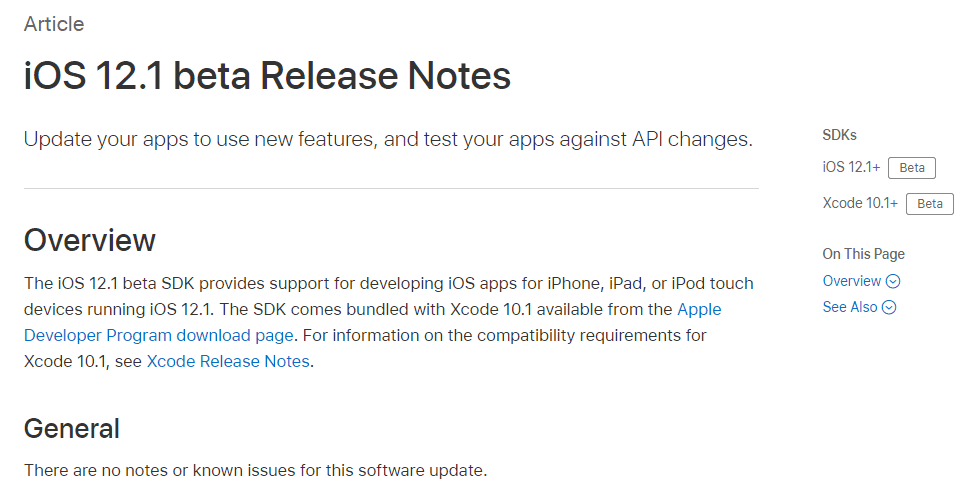
Task: Click the On This Page sidebar heading
Action: coord(864,254)
